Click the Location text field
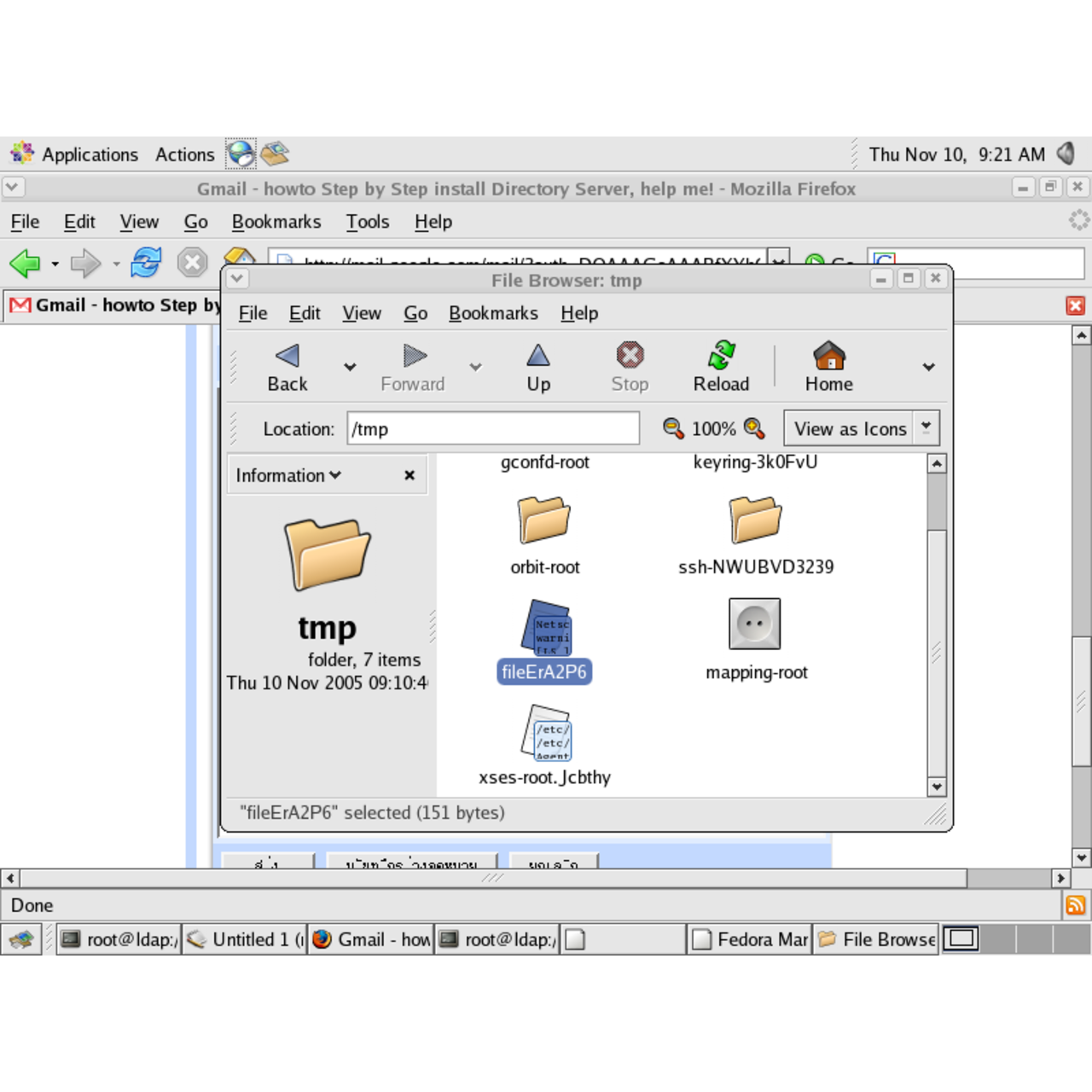1092x1092 pixels. point(493,428)
